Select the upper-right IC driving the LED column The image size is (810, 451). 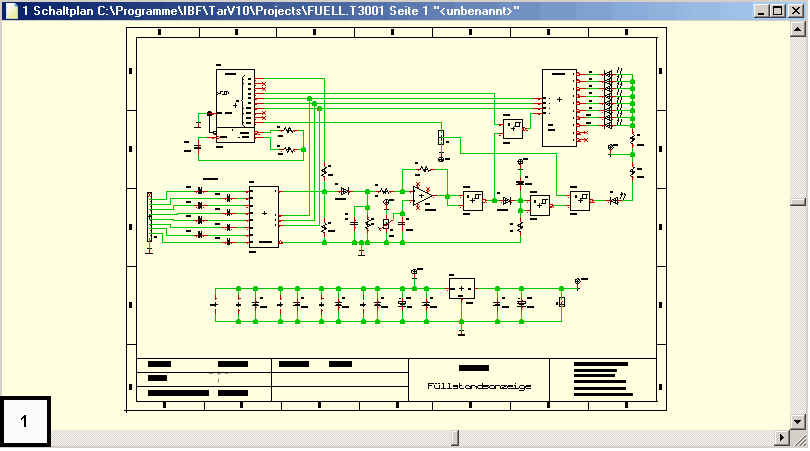(x=560, y=108)
